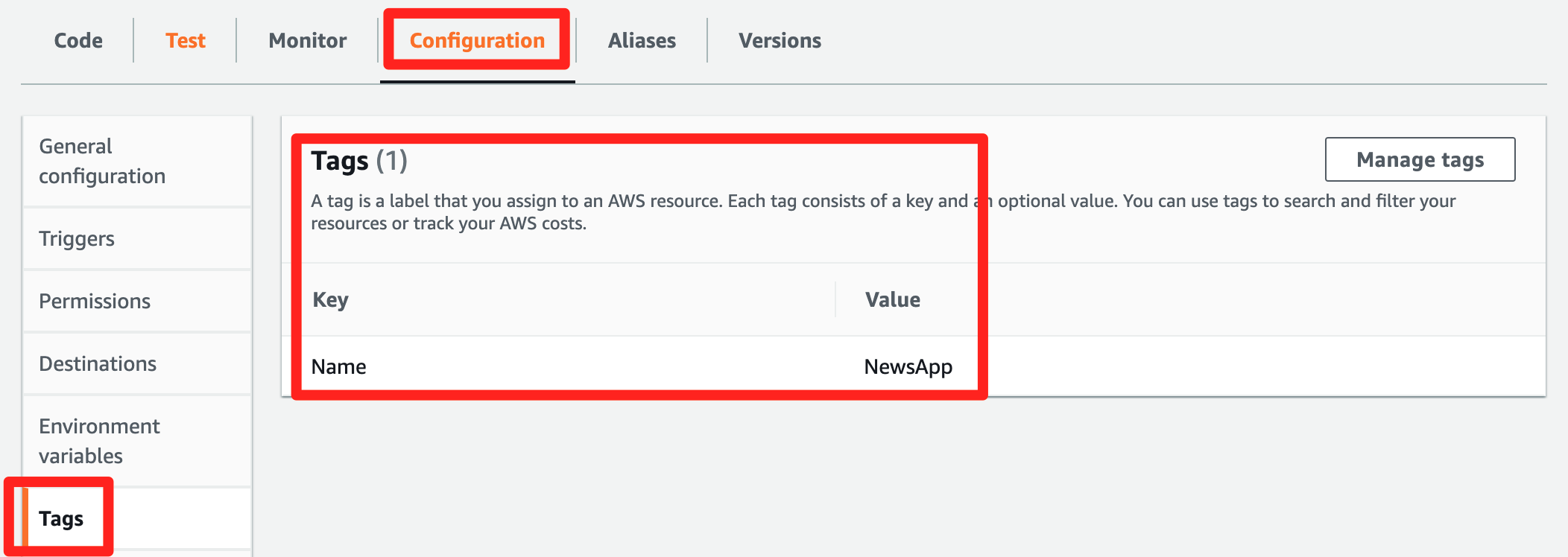
Task: Open the Monitor tab
Action: [x=308, y=40]
